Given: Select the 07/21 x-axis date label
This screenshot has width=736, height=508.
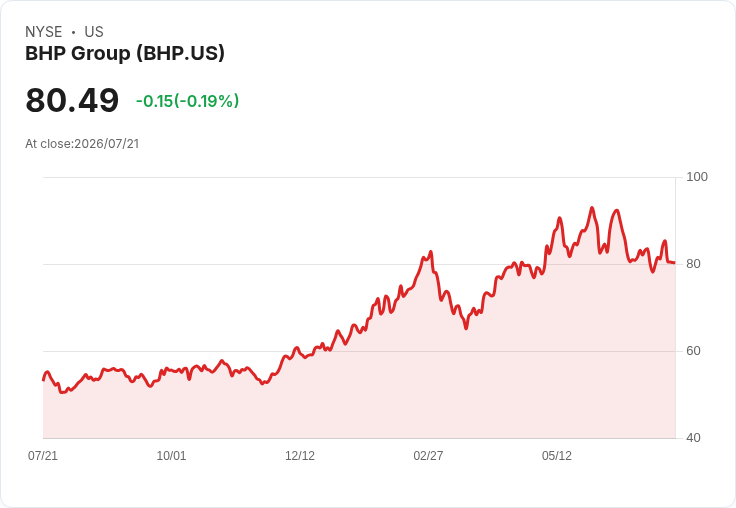Looking at the screenshot, I should (x=43, y=455).
